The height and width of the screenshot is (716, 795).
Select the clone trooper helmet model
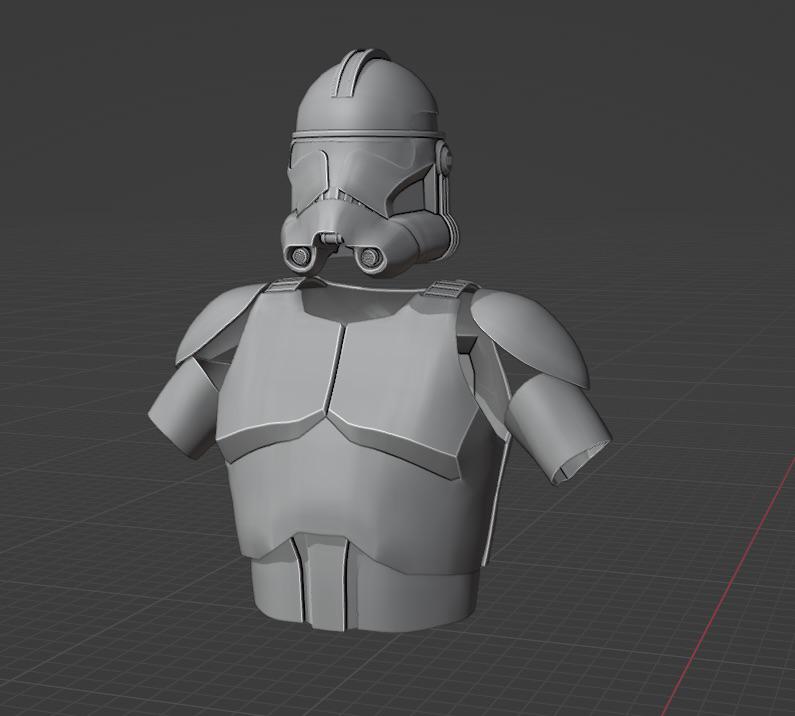369,163
